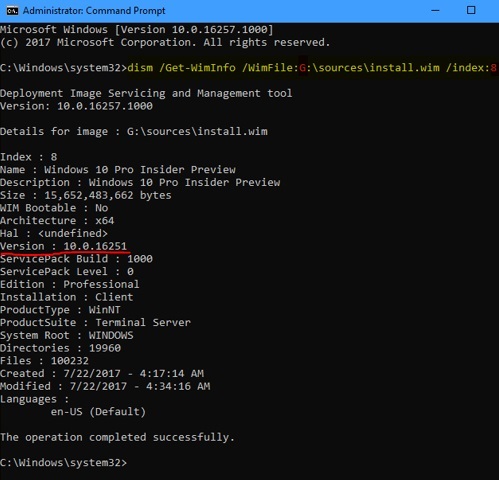Click the red index number 8 in command

pyautogui.click(x=493, y=68)
